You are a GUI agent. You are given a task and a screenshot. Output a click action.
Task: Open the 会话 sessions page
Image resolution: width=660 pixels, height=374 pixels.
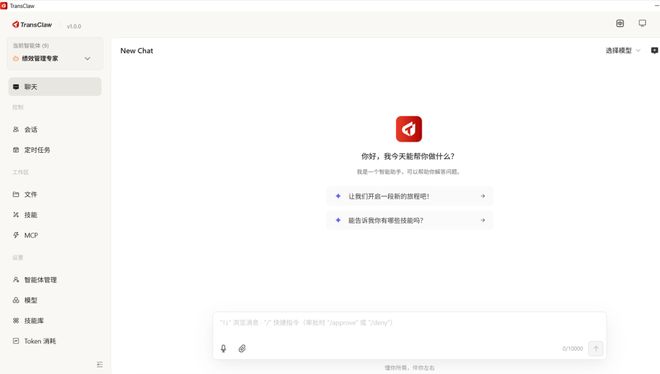tap(55, 130)
